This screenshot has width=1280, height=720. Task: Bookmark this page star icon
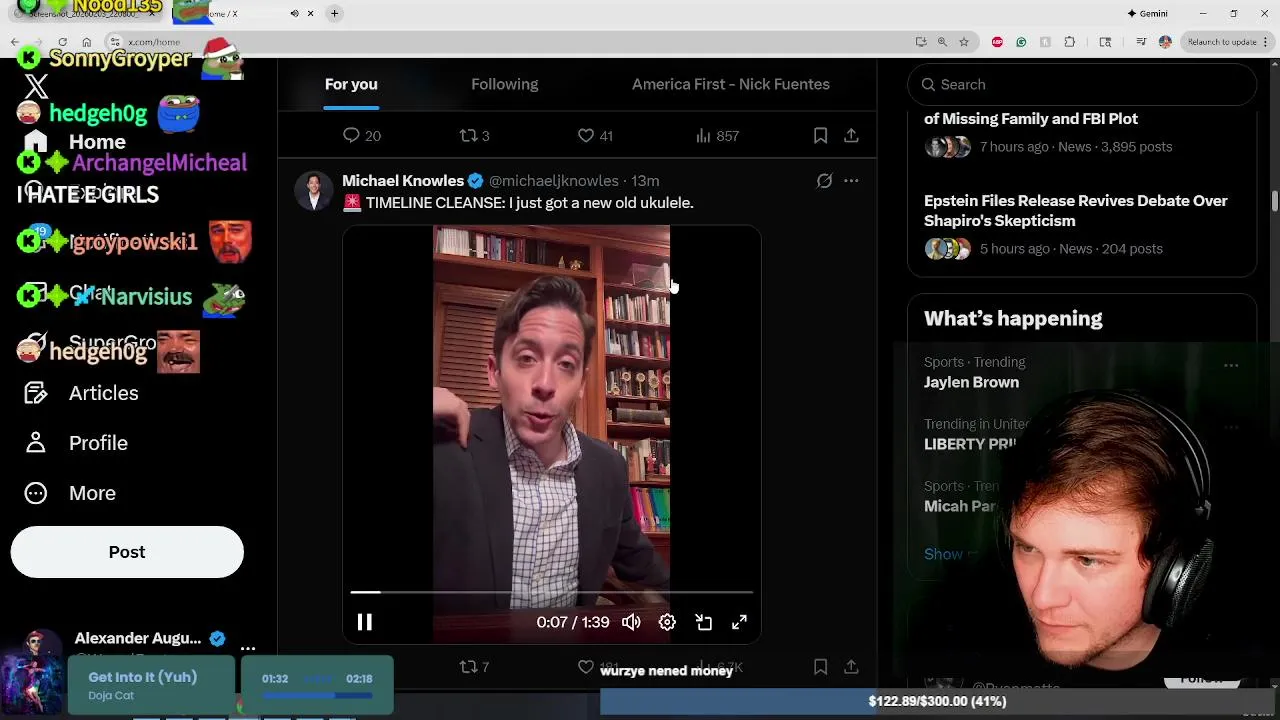tap(964, 42)
